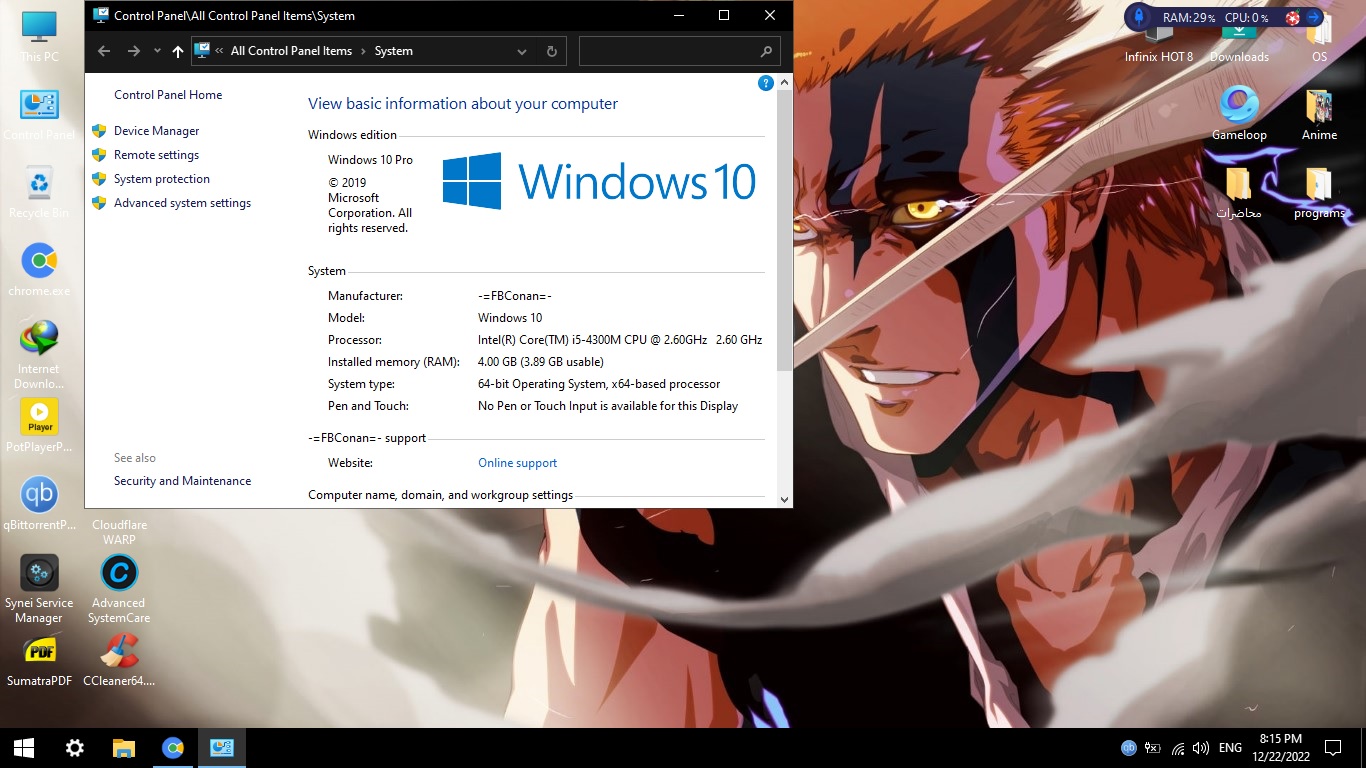Open the Windows Start menu
1366x768 pixels.
click(24, 748)
